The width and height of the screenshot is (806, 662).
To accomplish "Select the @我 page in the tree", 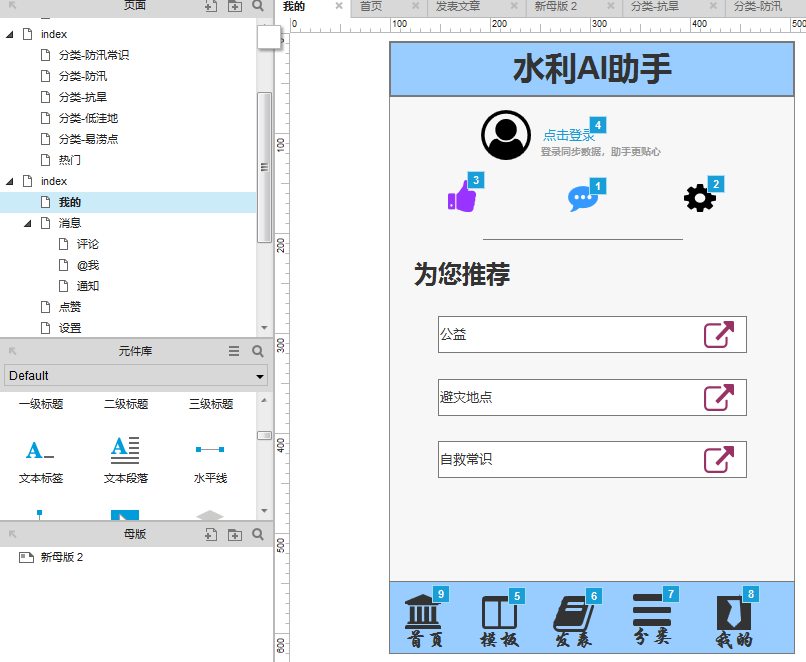I will click(88, 265).
